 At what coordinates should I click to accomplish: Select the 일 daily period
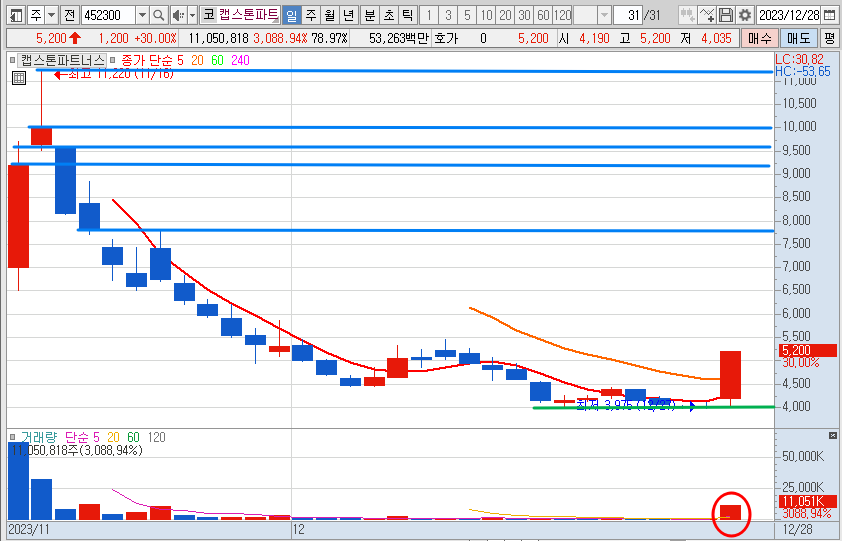coord(291,15)
